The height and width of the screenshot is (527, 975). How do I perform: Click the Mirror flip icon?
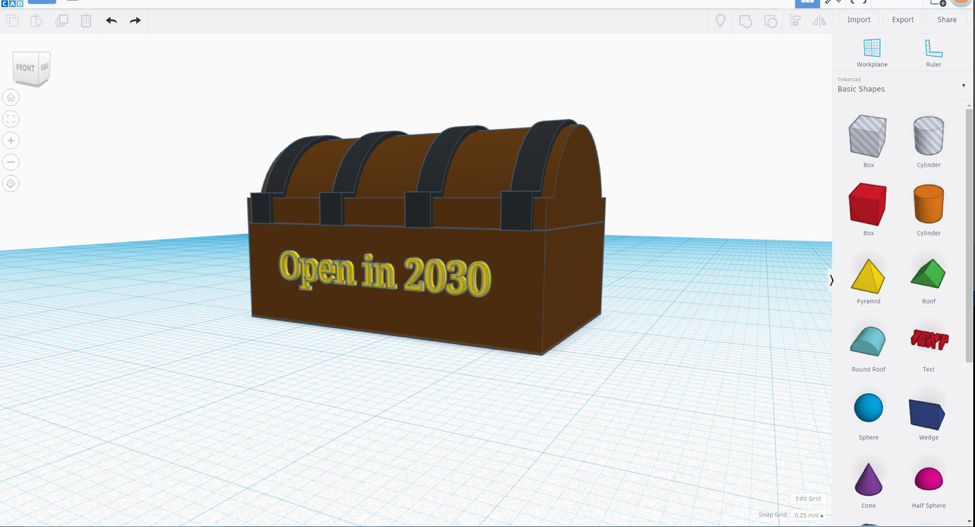pyautogui.click(x=820, y=21)
